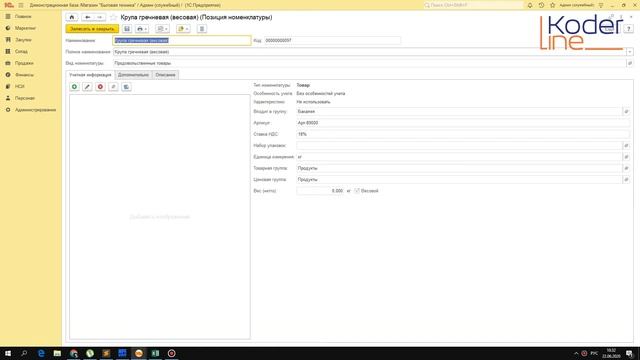
Task: Click the Полное наименование field
Action: click(369, 52)
